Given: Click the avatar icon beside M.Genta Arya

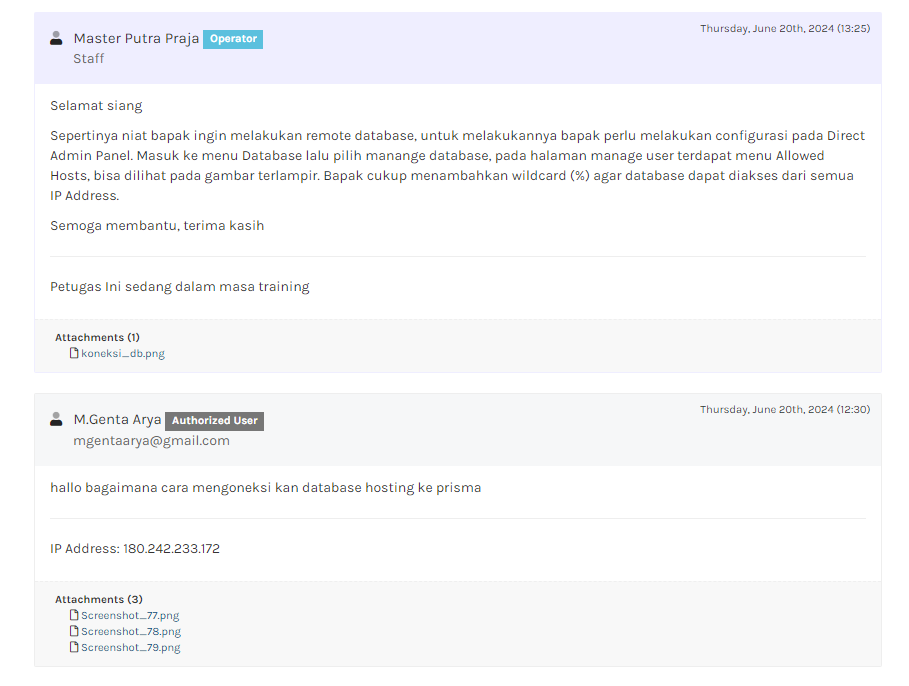Looking at the screenshot, I should pos(56,419).
